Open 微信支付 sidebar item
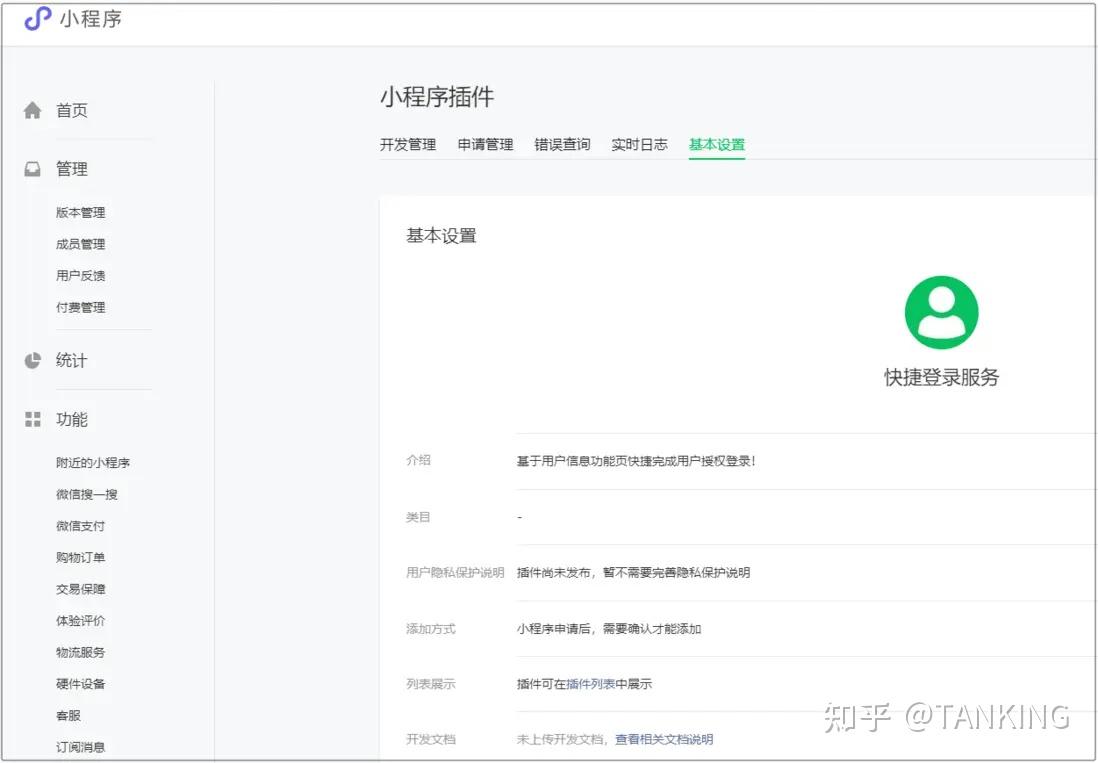This screenshot has width=1098, height=763. (x=81, y=526)
